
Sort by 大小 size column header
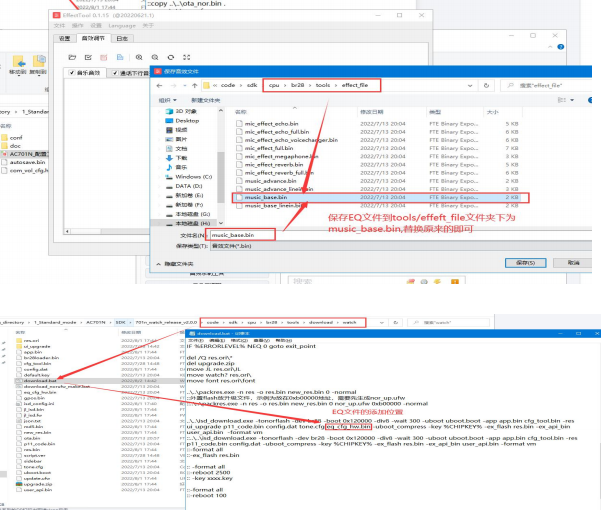click(x=493, y=112)
